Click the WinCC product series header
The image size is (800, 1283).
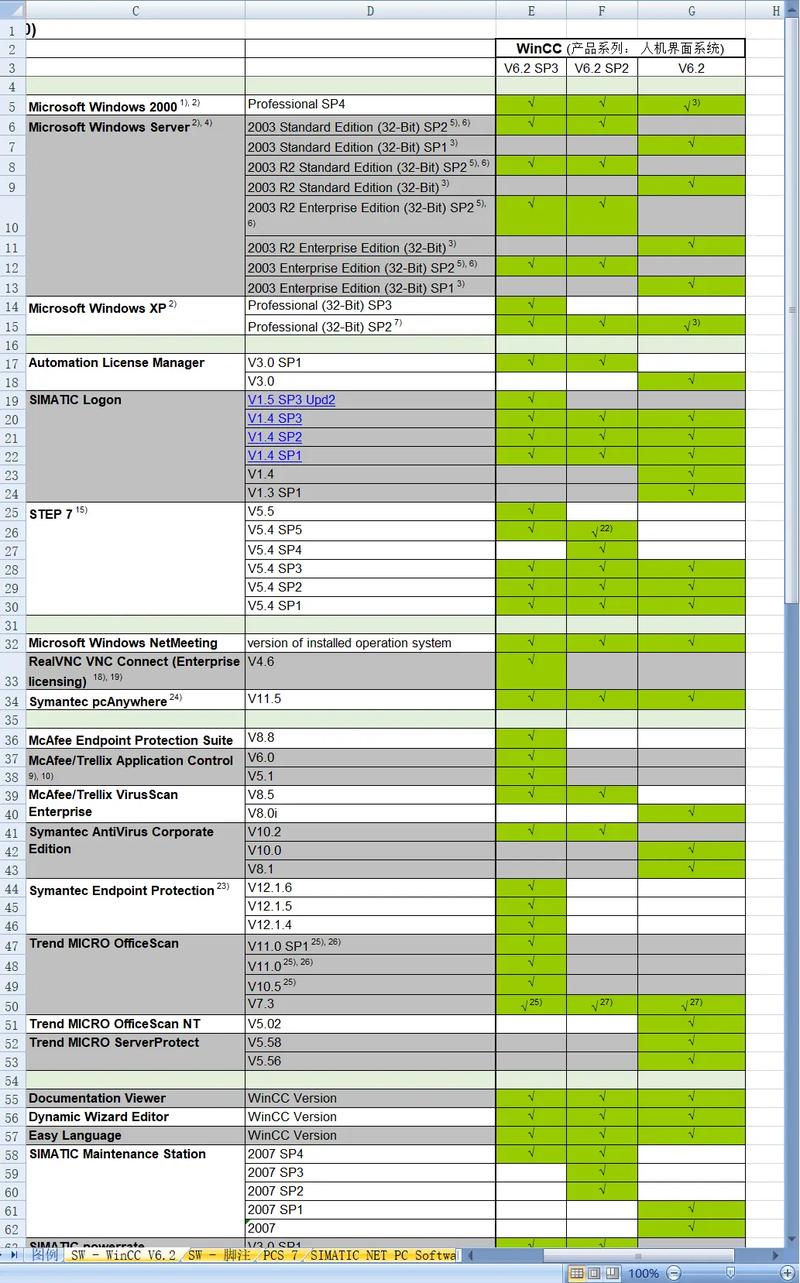620,48
